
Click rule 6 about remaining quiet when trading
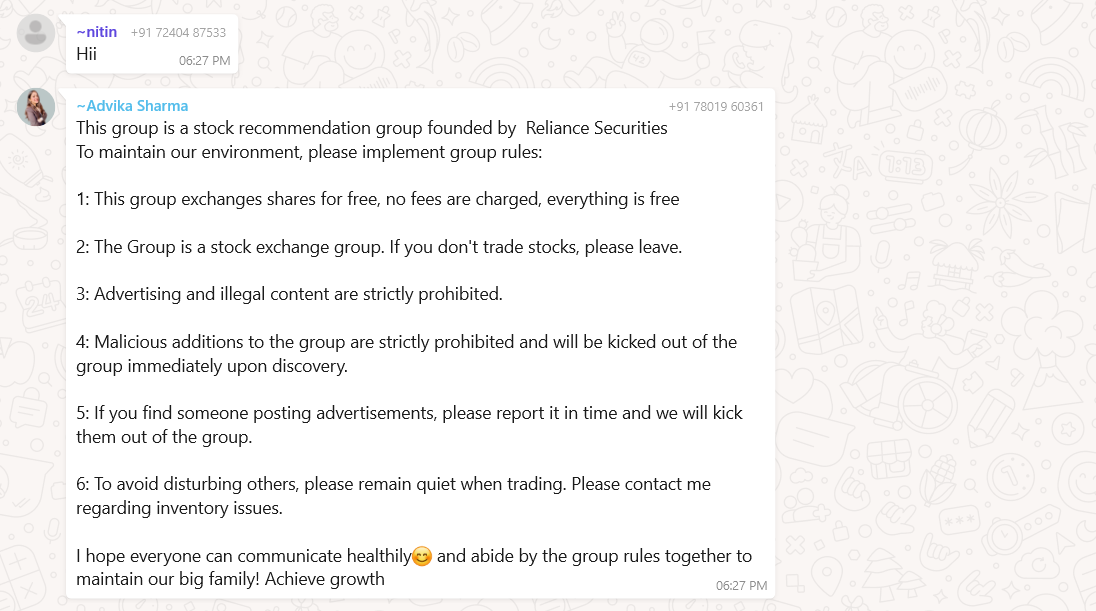click(x=393, y=484)
